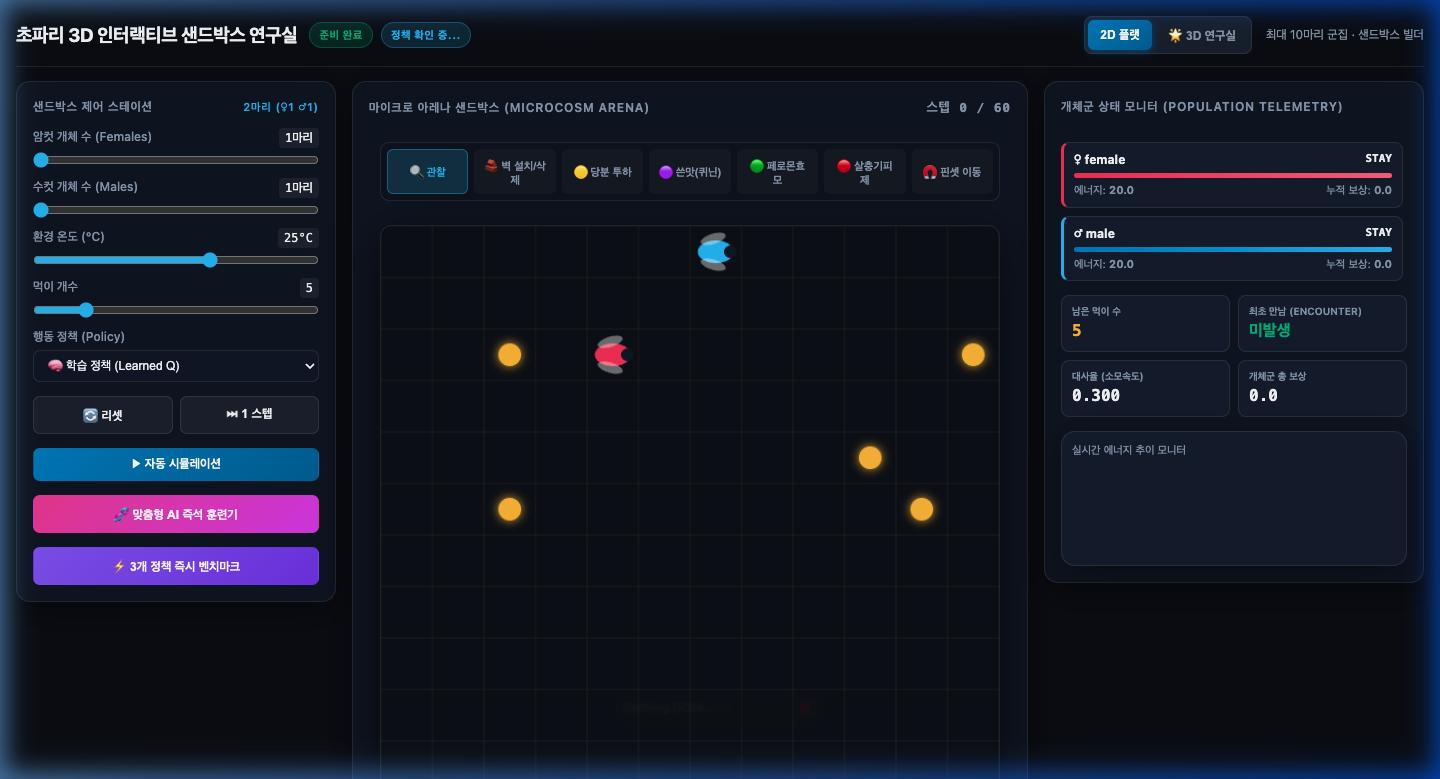Select the 관찰 observe tool
The image size is (1440, 779).
point(427,171)
